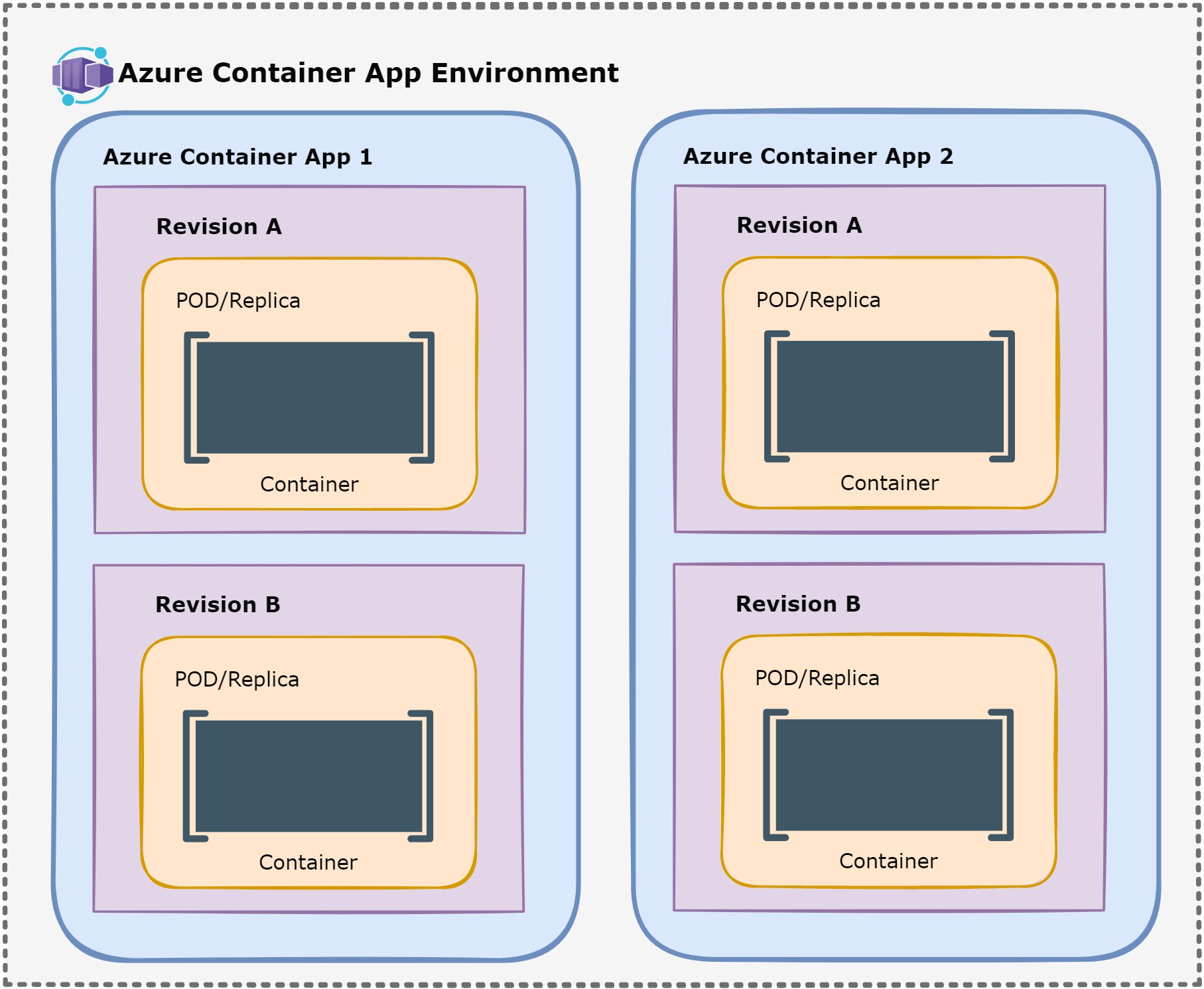Select 'POD/Replica' text in App 1 Revision B
The height and width of the screenshot is (989, 1204).
tap(237, 680)
